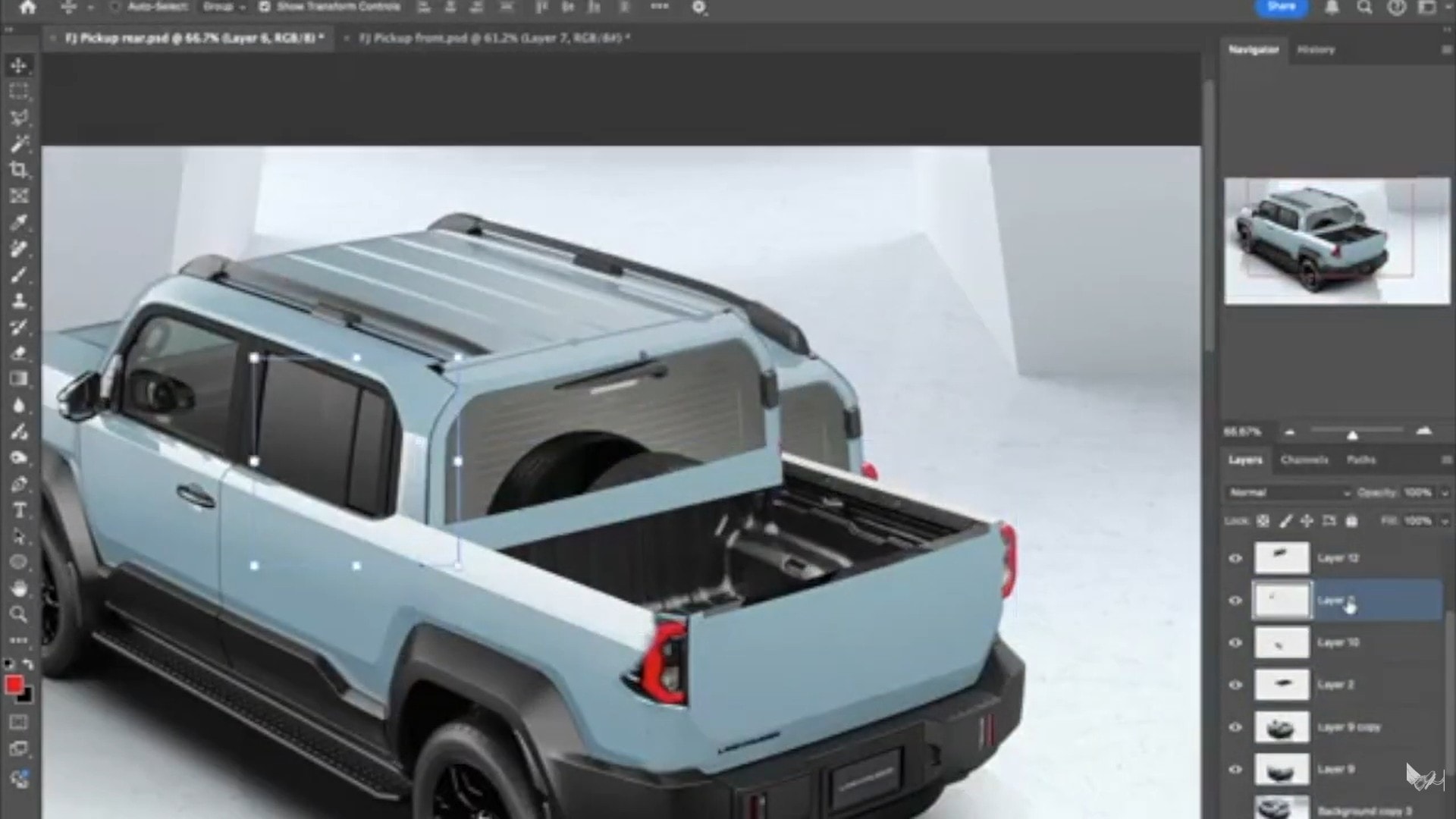Screen dimensions: 1456x819
Task: Hide Layer 2 using its eye icon
Action: pyautogui.click(x=1235, y=685)
